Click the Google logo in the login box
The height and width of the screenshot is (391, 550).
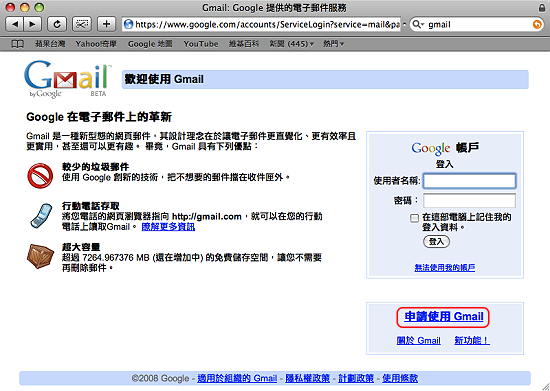431,149
